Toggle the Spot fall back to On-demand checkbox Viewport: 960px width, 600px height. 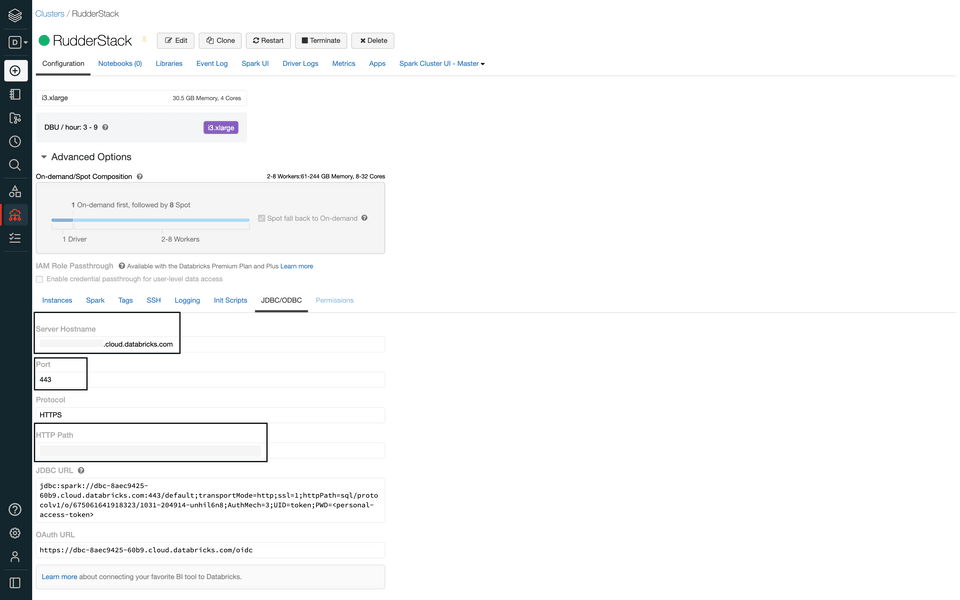coord(261,218)
